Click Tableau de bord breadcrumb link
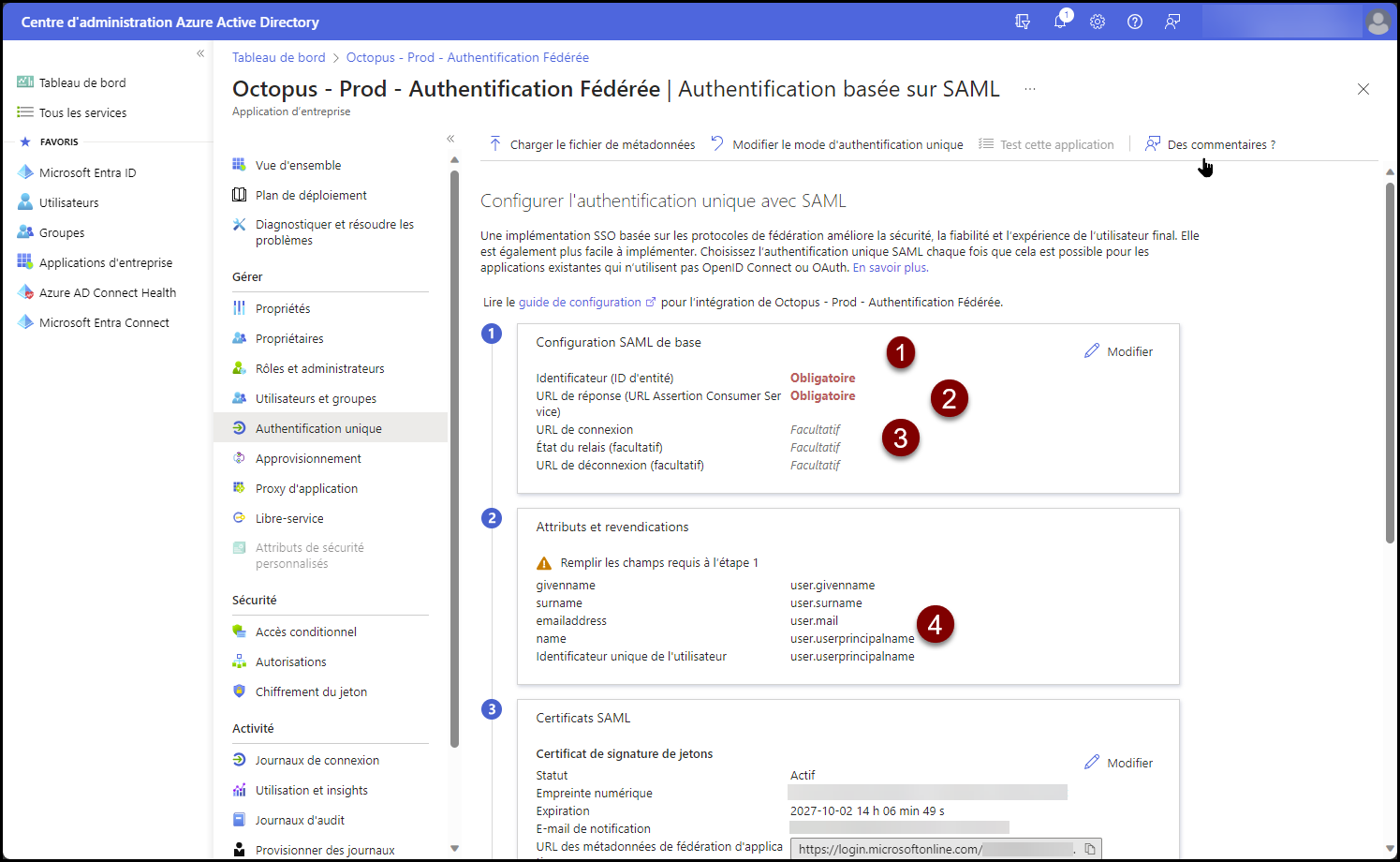The image size is (1400, 862). 279,57
